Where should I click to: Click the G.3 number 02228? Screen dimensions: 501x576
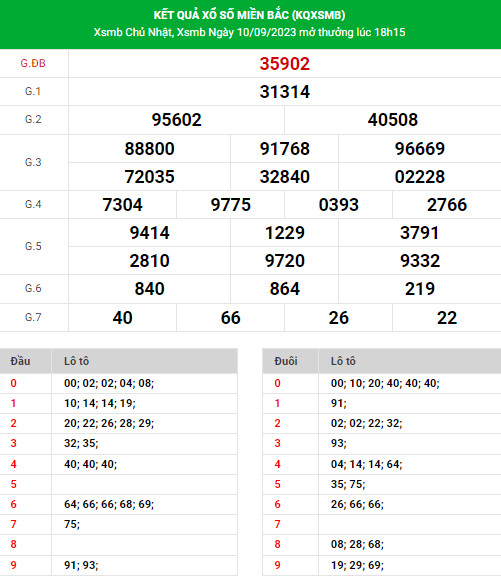coord(420,177)
